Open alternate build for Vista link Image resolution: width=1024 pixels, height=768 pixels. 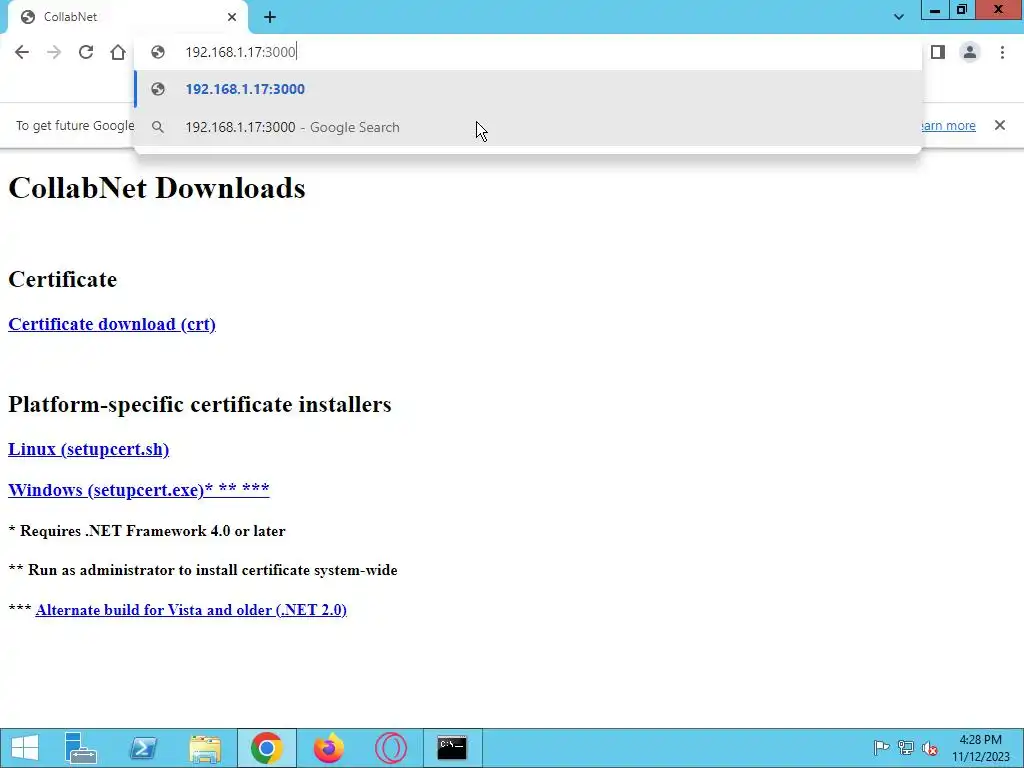191,610
